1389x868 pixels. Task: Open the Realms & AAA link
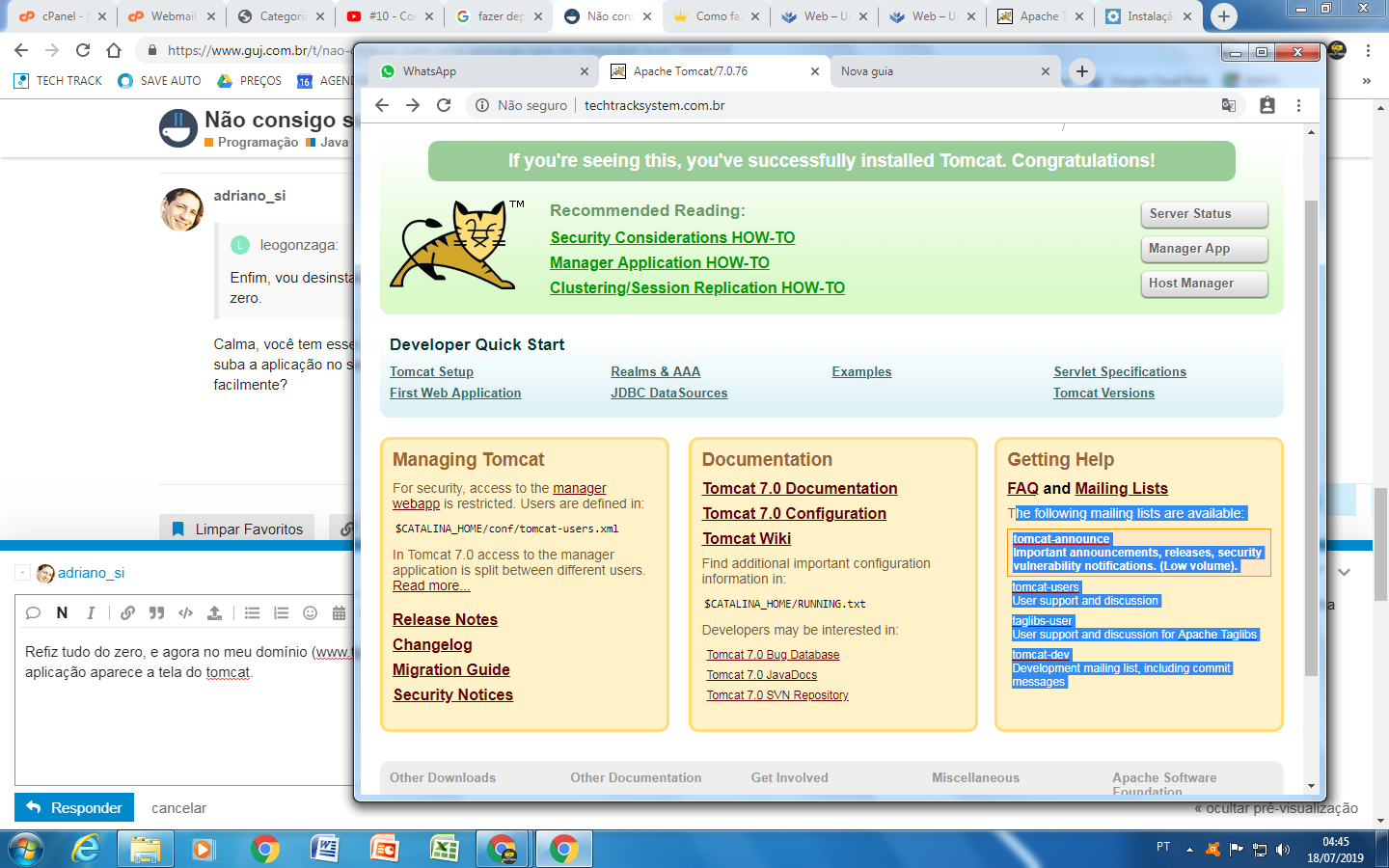656,371
